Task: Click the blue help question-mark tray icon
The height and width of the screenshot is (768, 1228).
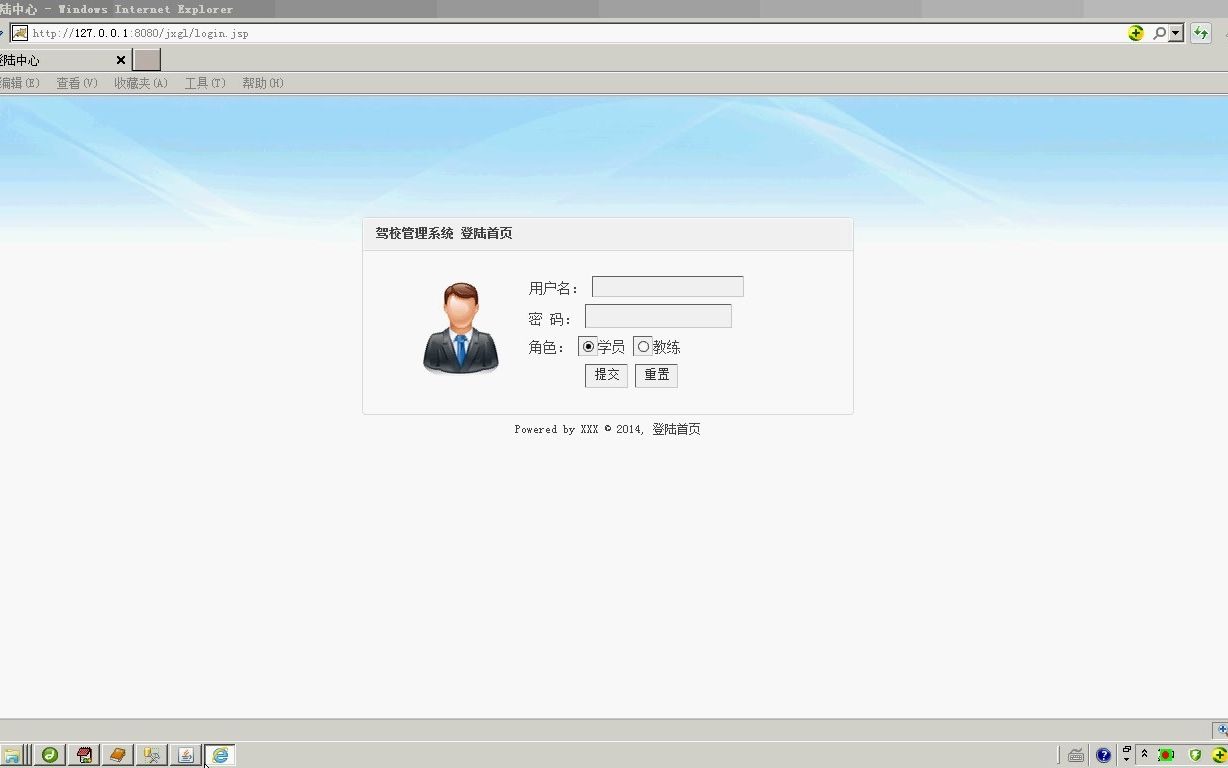Action: click(x=1103, y=754)
